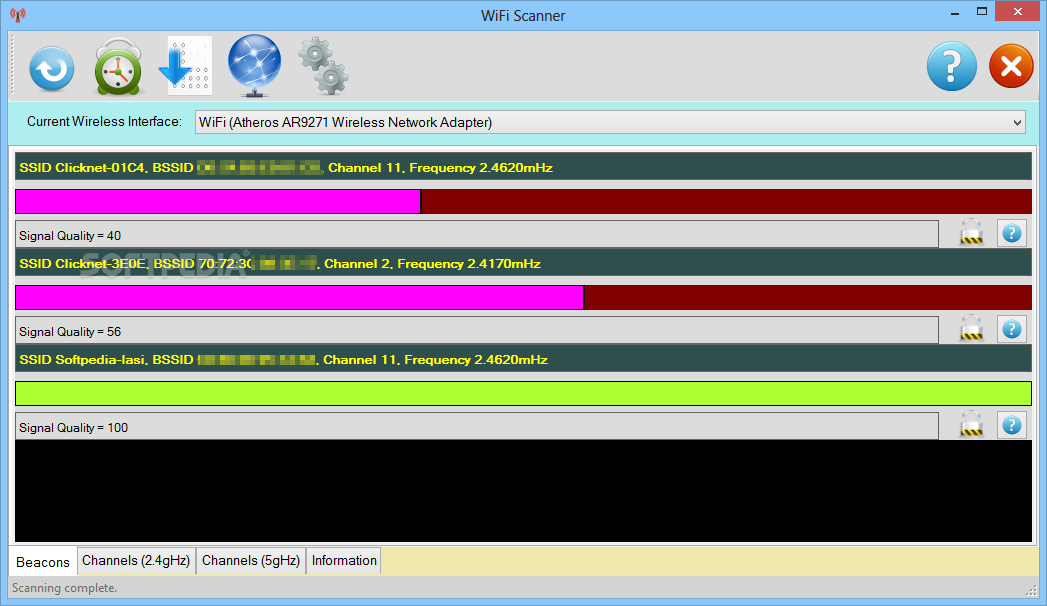Click the 'Scanning complete.' status text
This screenshot has width=1047, height=606.
pyautogui.click(x=64, y=588)
